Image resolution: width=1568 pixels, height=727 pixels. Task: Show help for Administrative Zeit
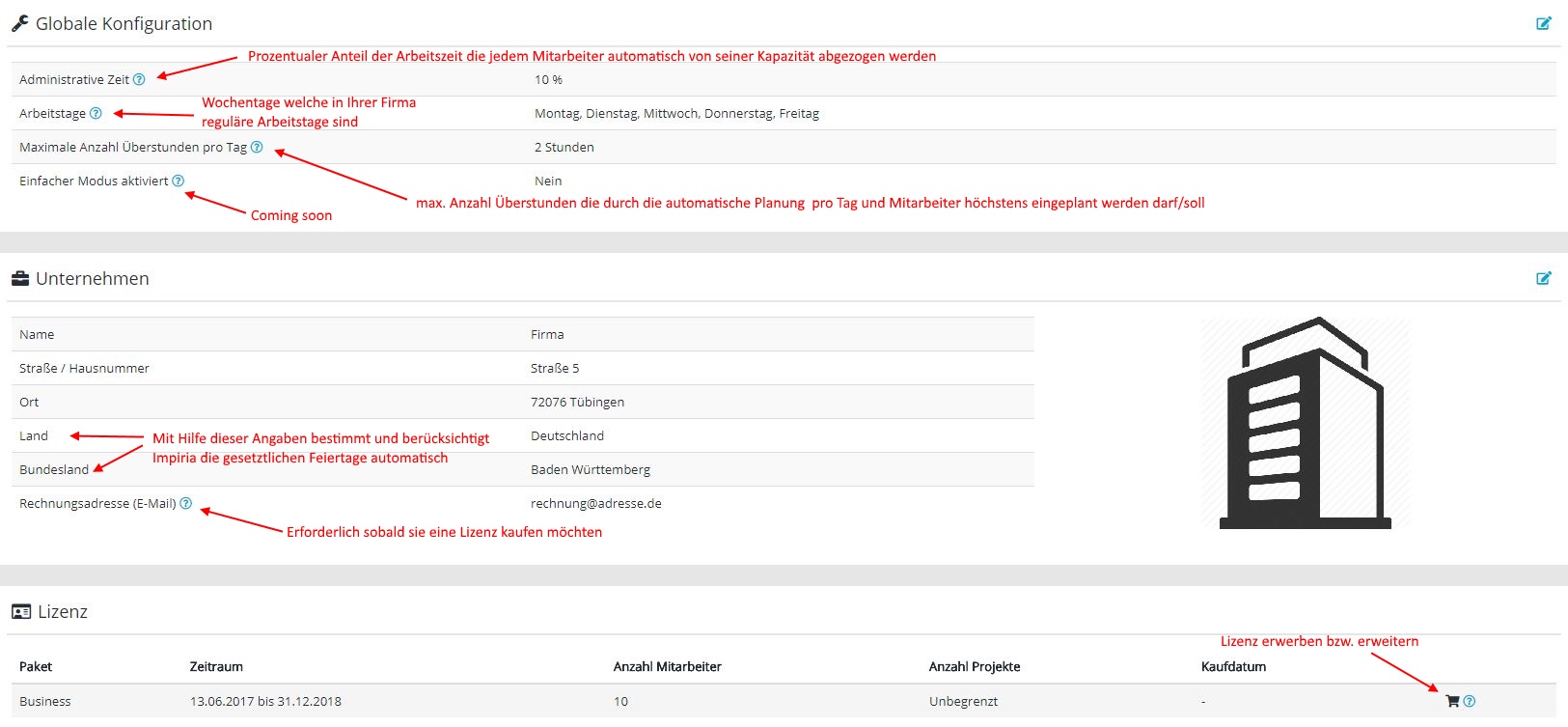pos(139,79)
